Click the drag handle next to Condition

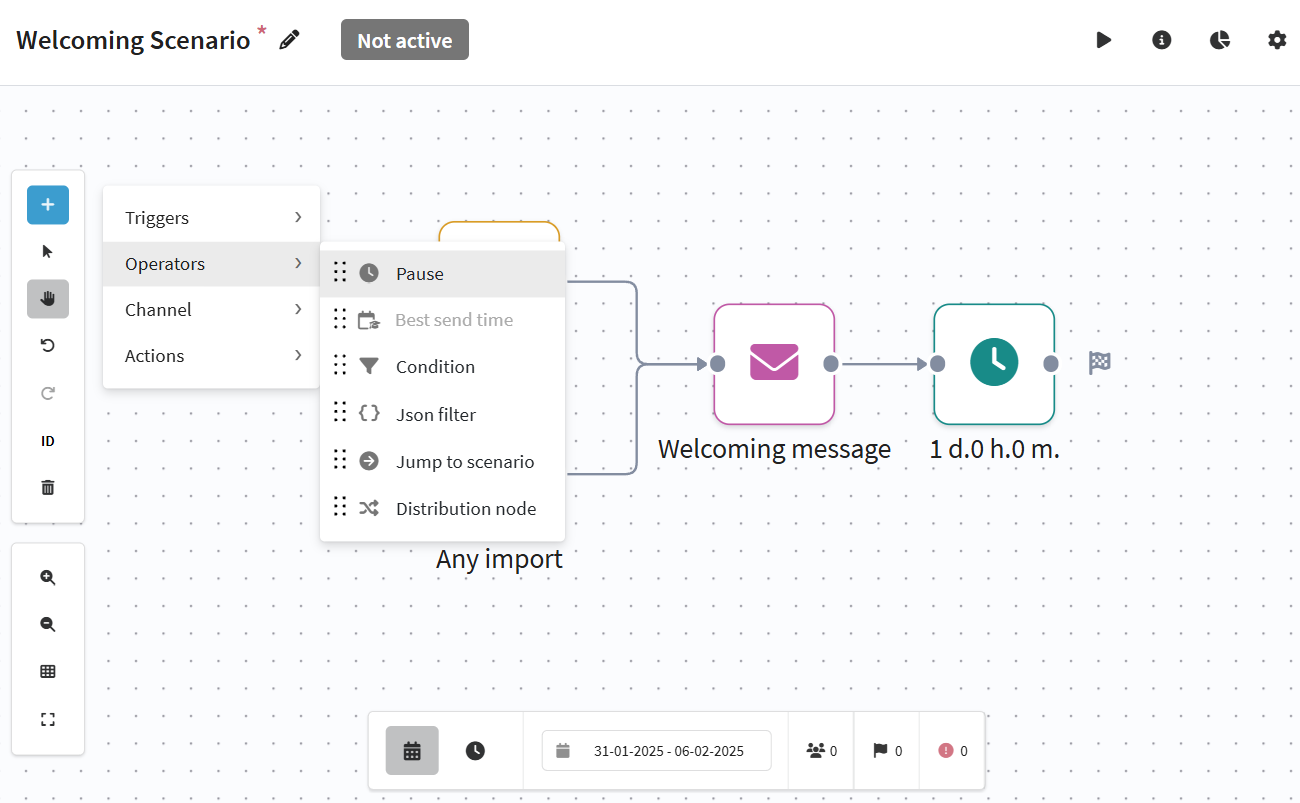click(x=340, y=365)
